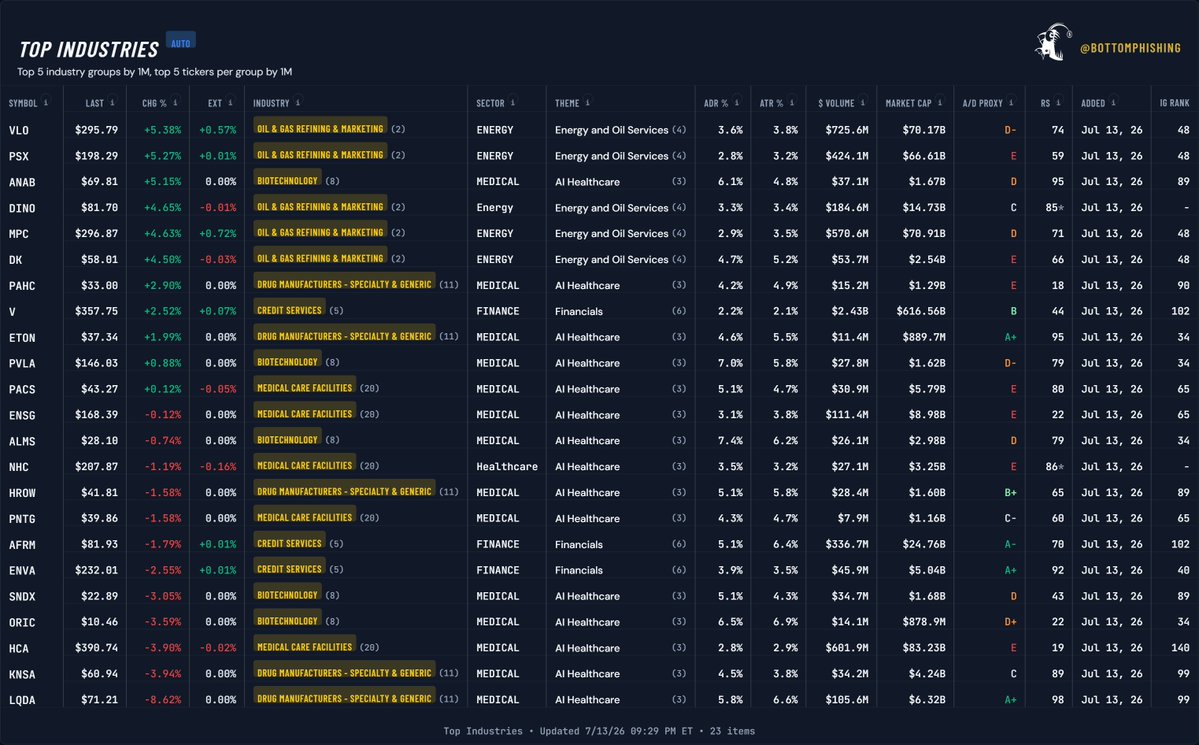Viewport: 1199px width, 745px height.
Task: Click the +0.72% EXT value in MPC row
Action: [217, 234]
